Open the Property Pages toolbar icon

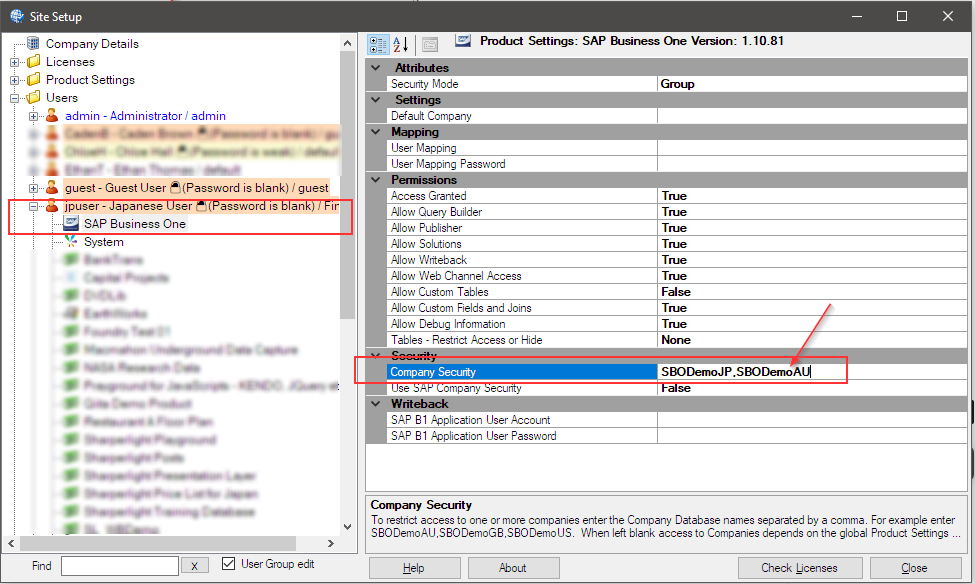click(430, 44)
